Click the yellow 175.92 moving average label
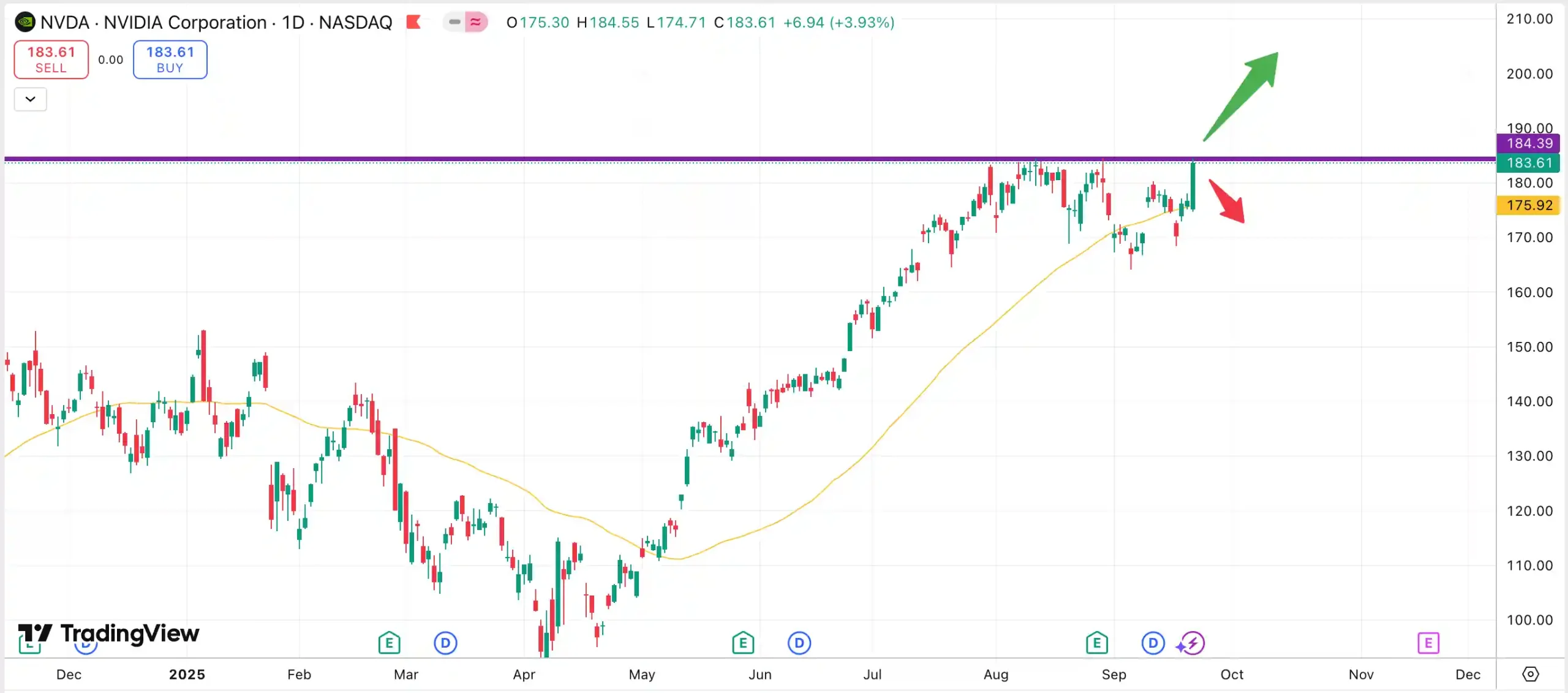 [x=1529, y=205]
